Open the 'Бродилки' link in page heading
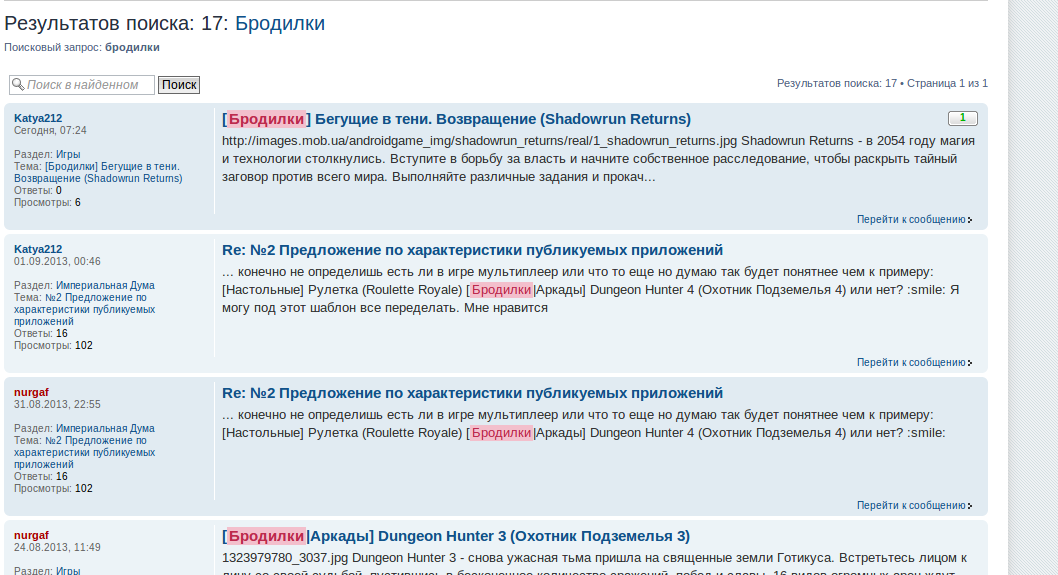The width and height of the screenshot is (1058, 575). tap(280, 23)
